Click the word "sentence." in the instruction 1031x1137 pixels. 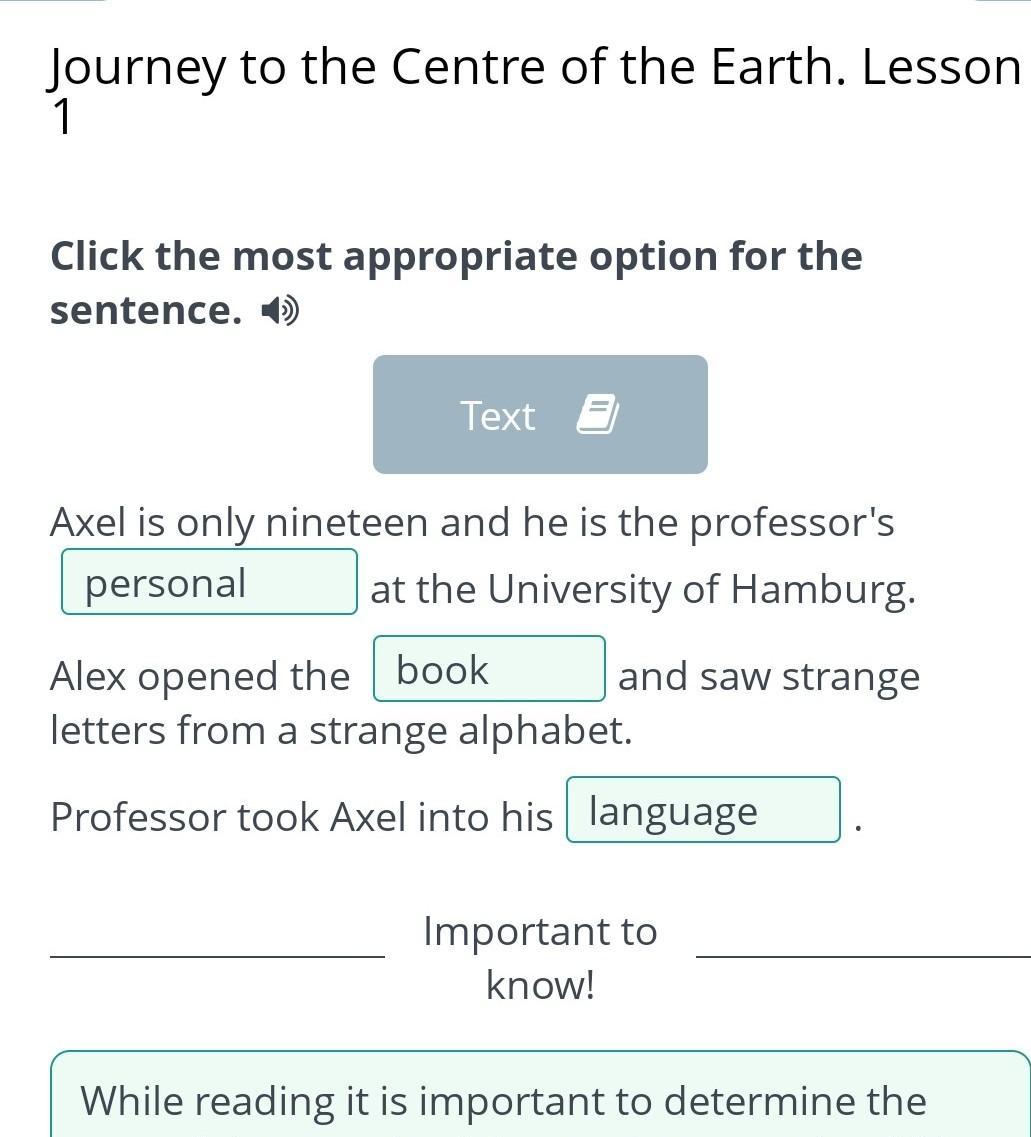click(146, 311)
